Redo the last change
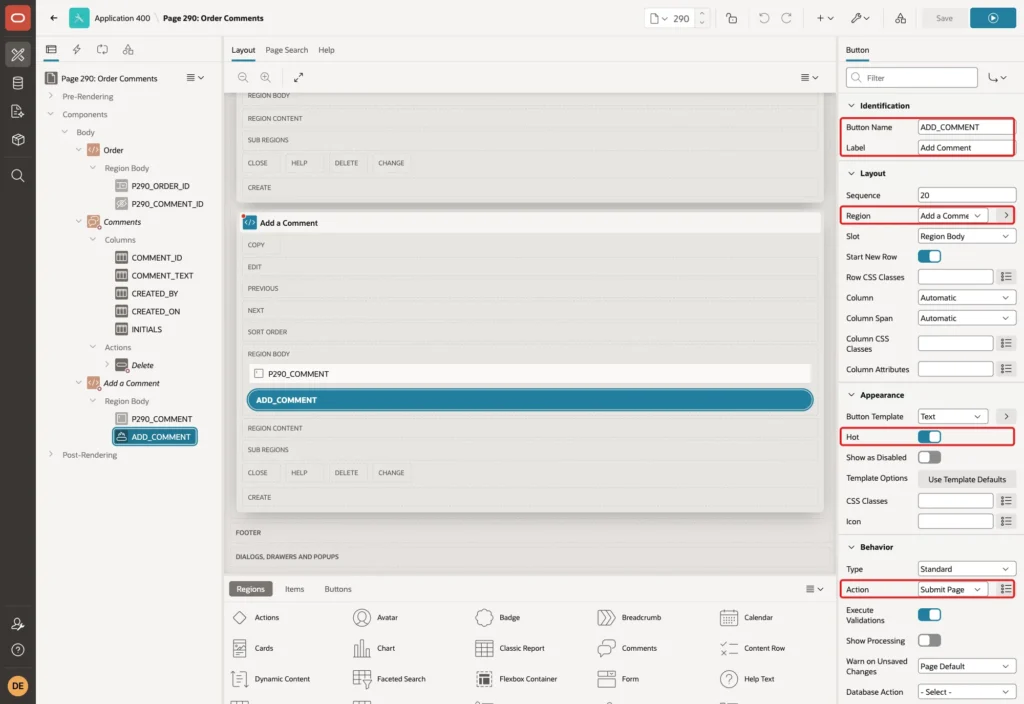Viewport: 1024px width, 704px height. pyautogui.click(x=786, y=18)
